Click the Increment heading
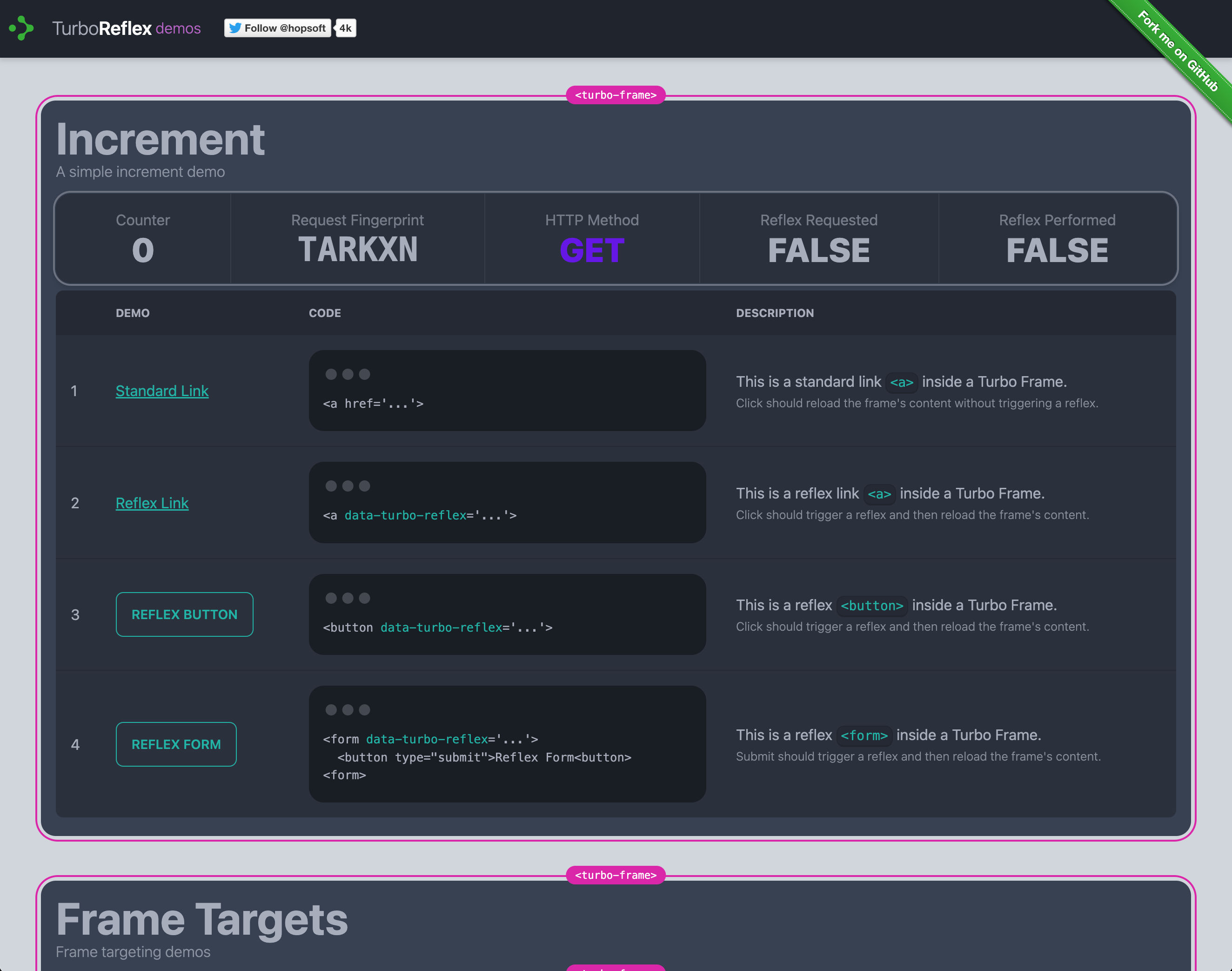 (x=160, y=139)
